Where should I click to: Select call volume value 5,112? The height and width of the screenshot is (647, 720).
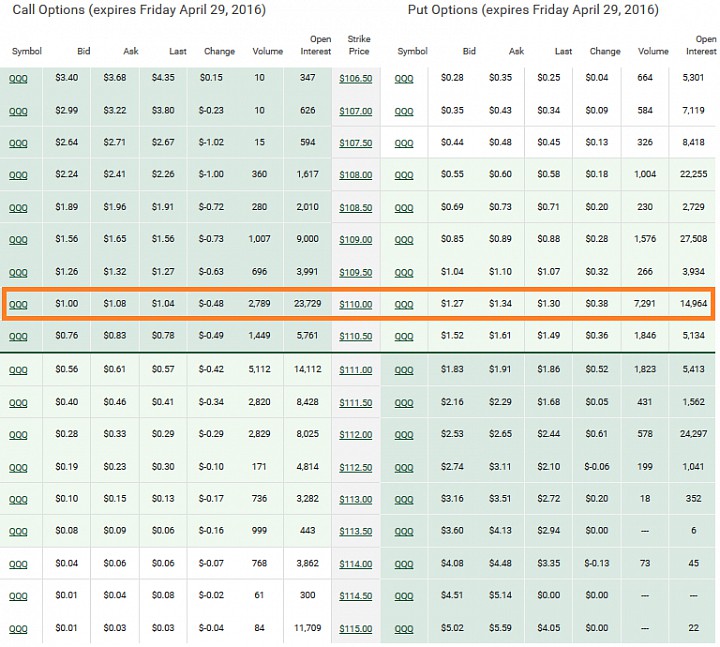coord(259,369)
